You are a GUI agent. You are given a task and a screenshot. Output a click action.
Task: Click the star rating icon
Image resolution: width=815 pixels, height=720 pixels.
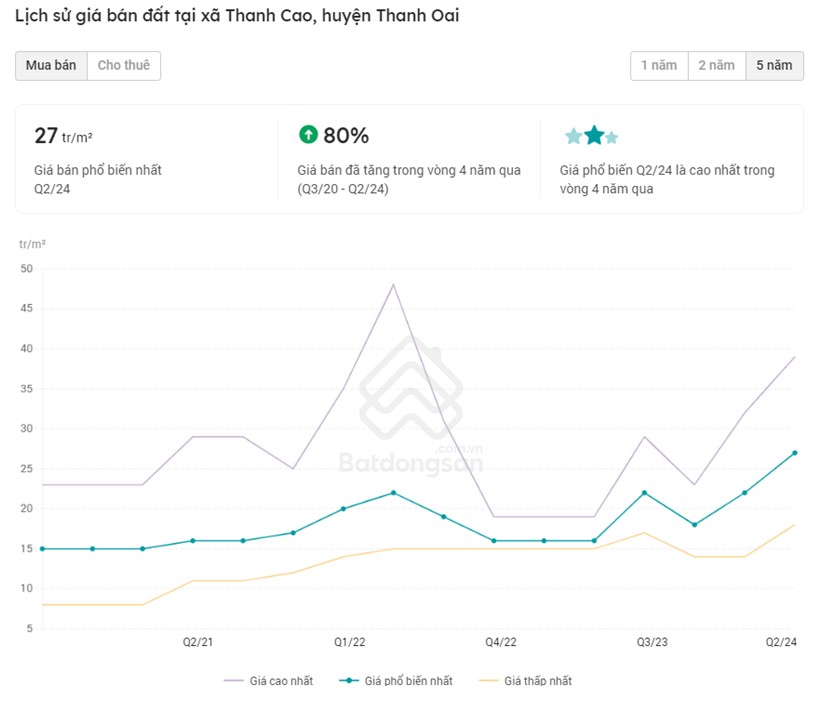point(592,136)
